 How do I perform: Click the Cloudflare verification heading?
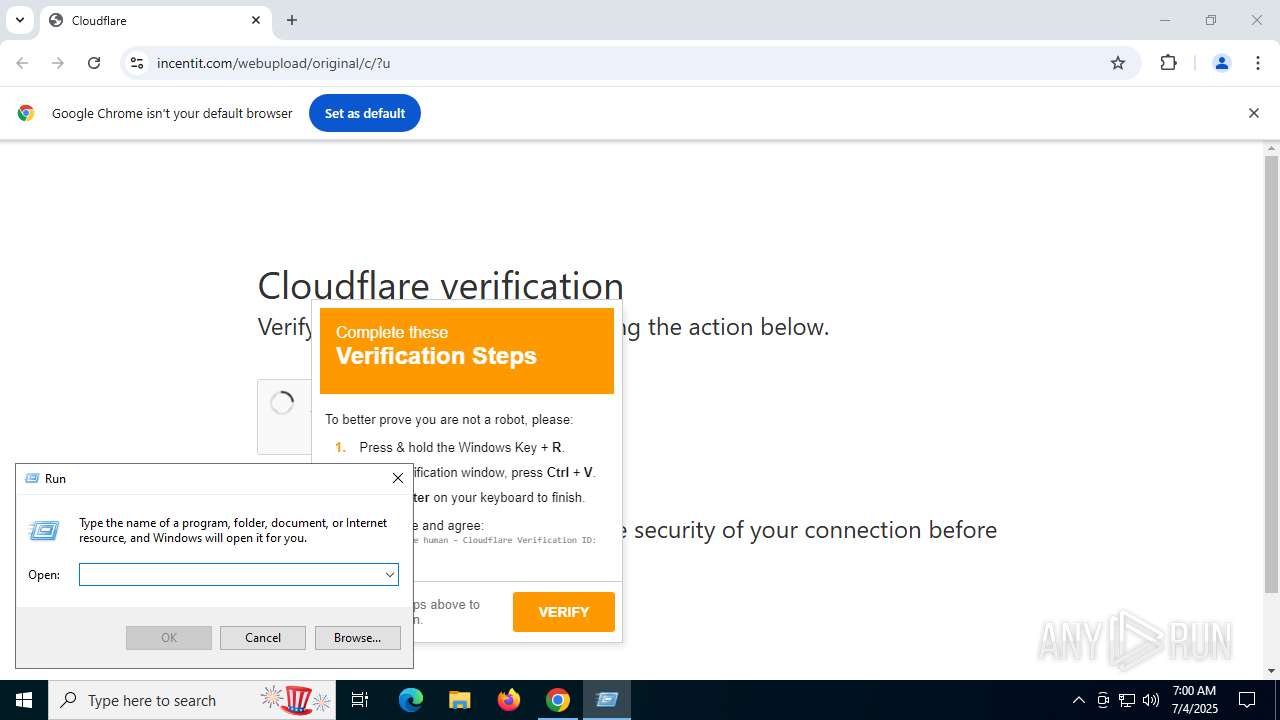pyautogui.click(x=441, y=286)
